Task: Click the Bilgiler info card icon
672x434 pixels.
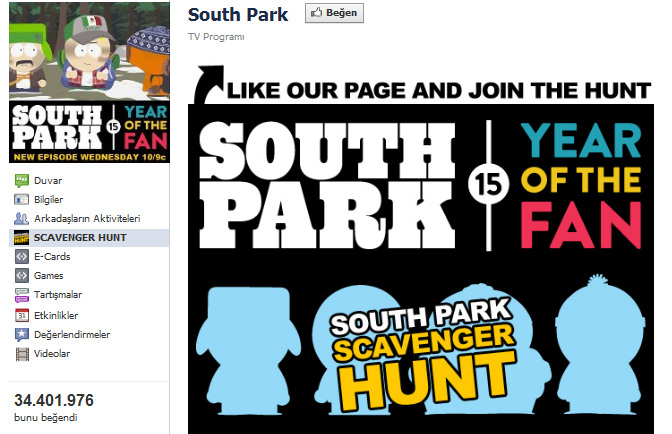Action: [21, 200]
